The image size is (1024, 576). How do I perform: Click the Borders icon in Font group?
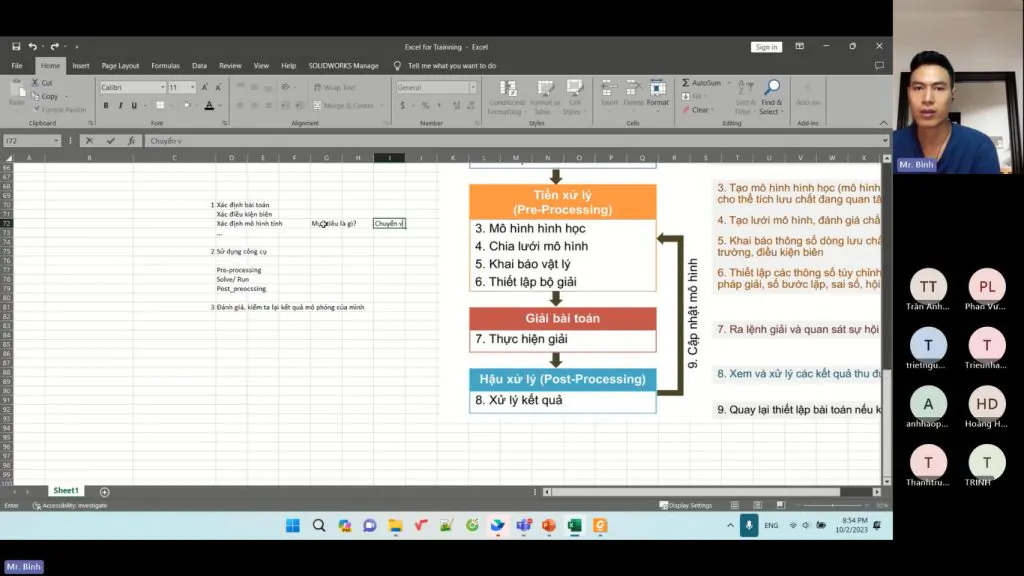pos(160,105)
